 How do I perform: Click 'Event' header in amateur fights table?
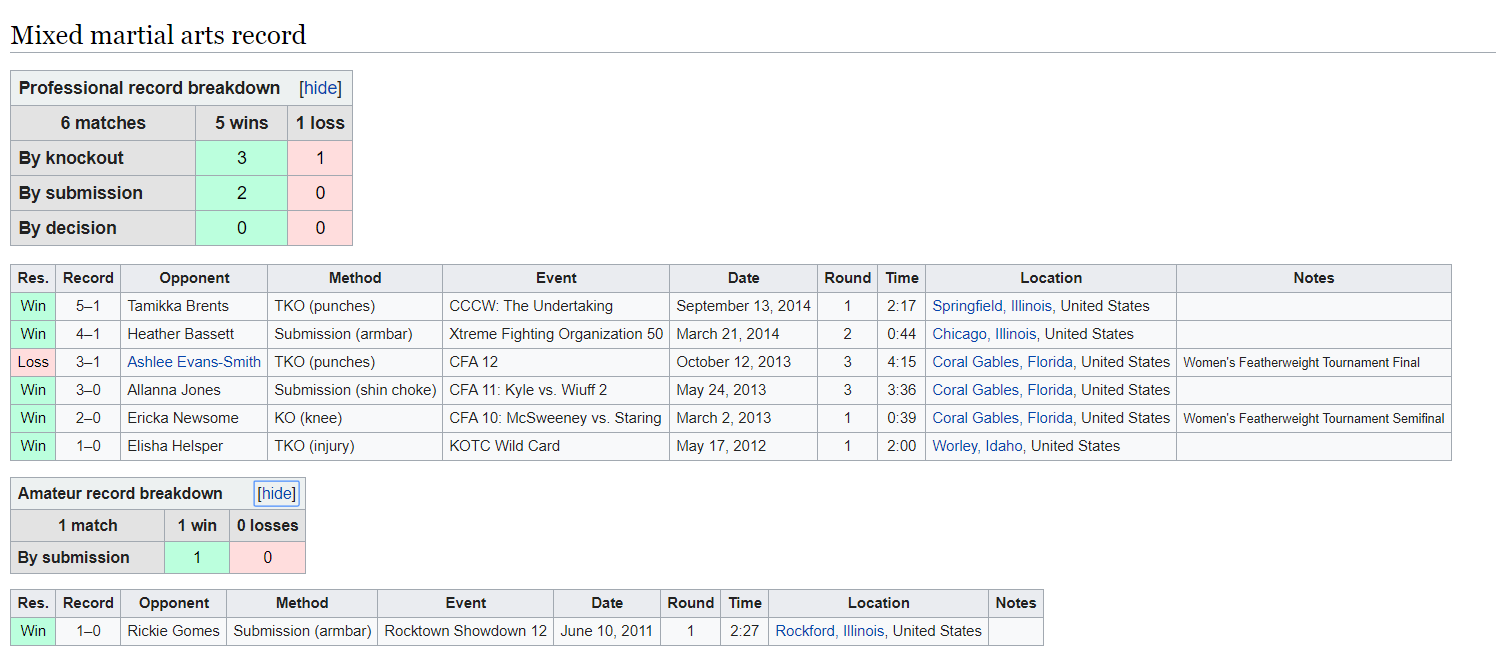coord(466,603)
